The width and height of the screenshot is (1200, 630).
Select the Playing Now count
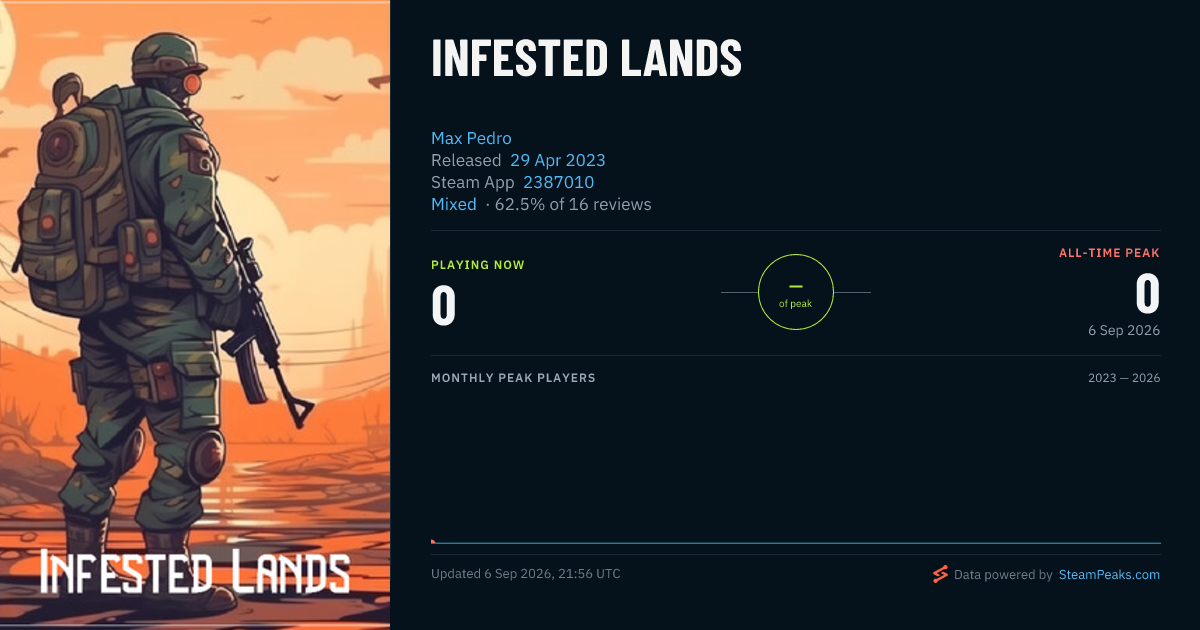coord(444,305)
